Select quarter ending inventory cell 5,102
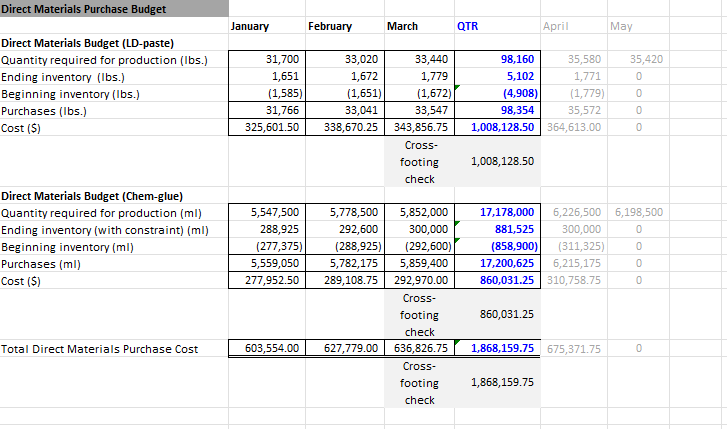 tap(497, 76)
